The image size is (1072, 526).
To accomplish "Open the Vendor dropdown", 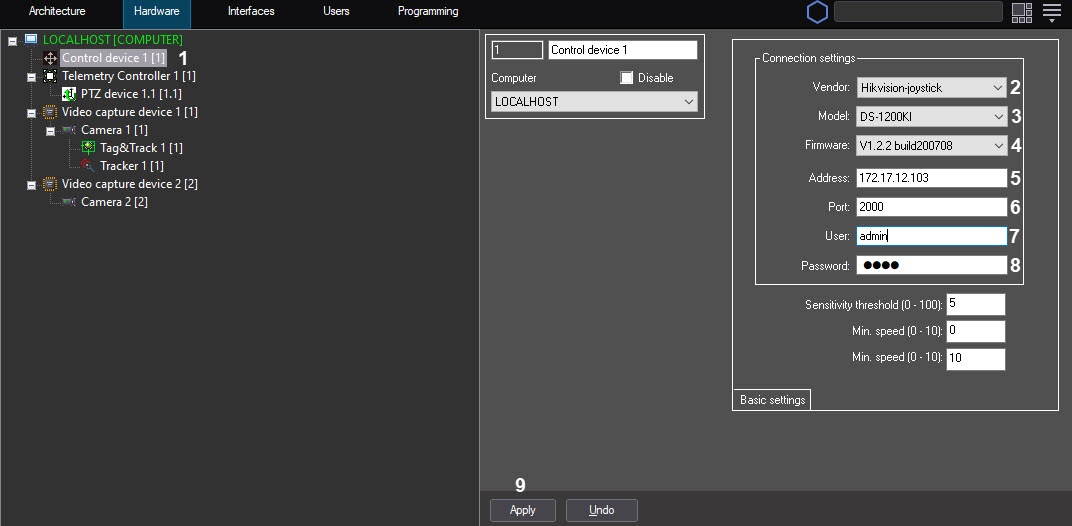I will coord(931,88).
